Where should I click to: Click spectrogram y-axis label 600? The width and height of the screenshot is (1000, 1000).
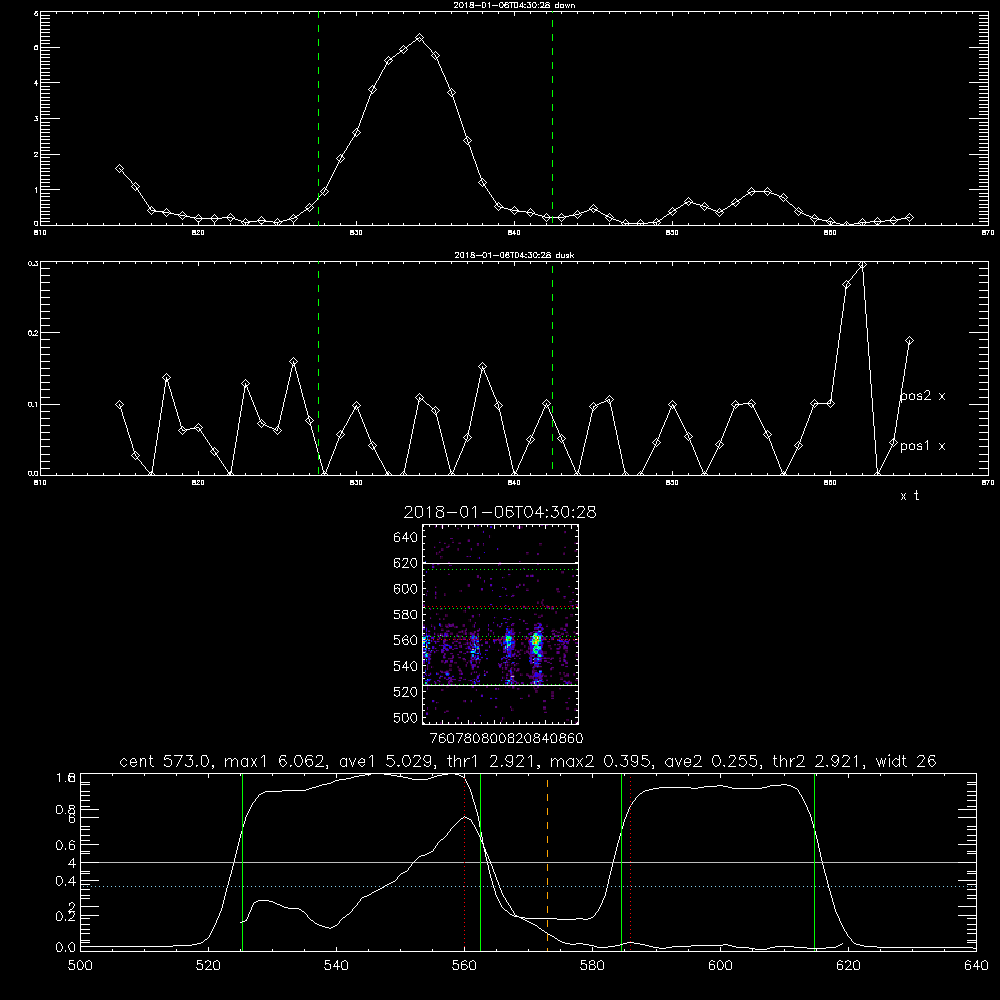406,589
